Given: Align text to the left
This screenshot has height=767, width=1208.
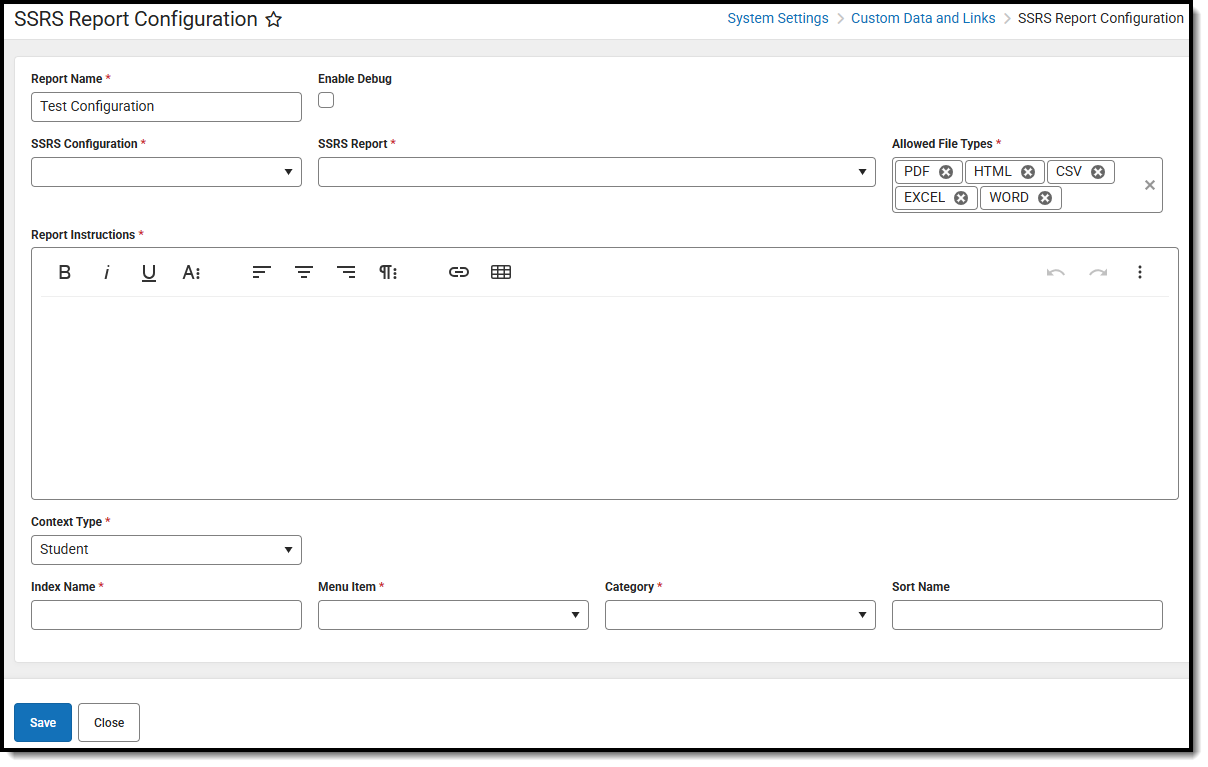Looking at the screenshot, I should [261, 272].
